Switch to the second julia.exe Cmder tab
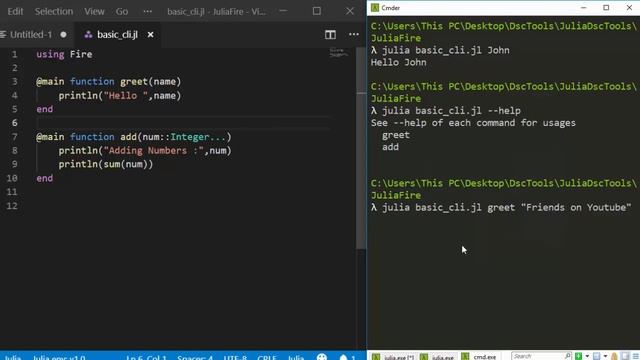This screenshot has width=640, height=360. (437, 356)
